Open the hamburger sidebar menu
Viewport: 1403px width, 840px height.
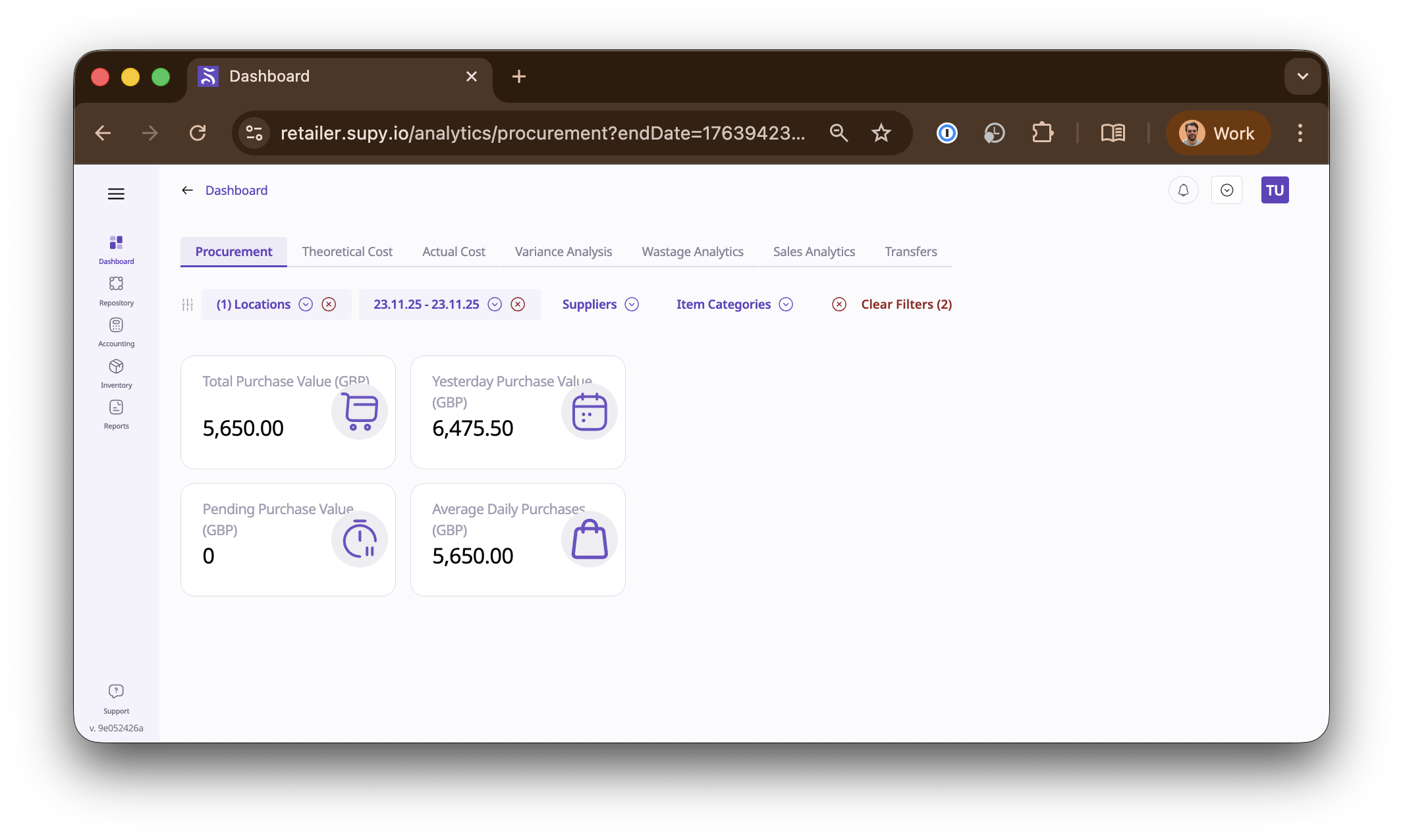(116, 194)
